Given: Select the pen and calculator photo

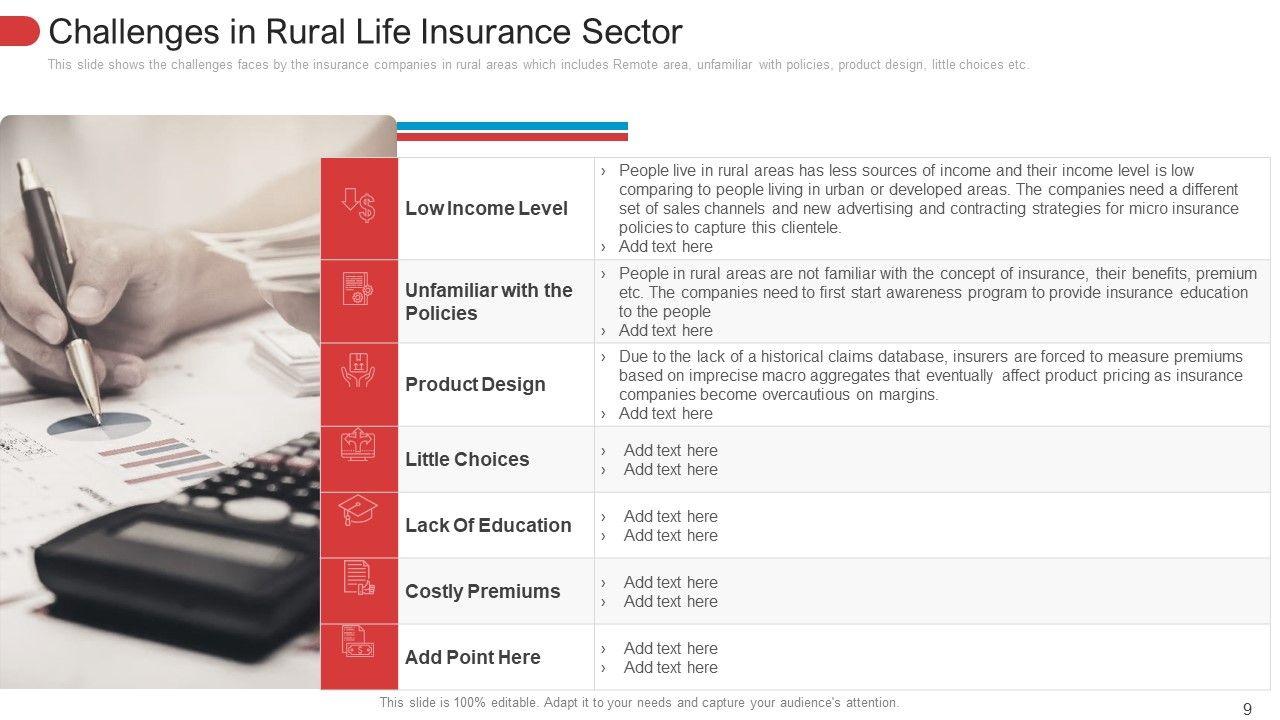Looking at the screenshot, I should pos(160,400).
